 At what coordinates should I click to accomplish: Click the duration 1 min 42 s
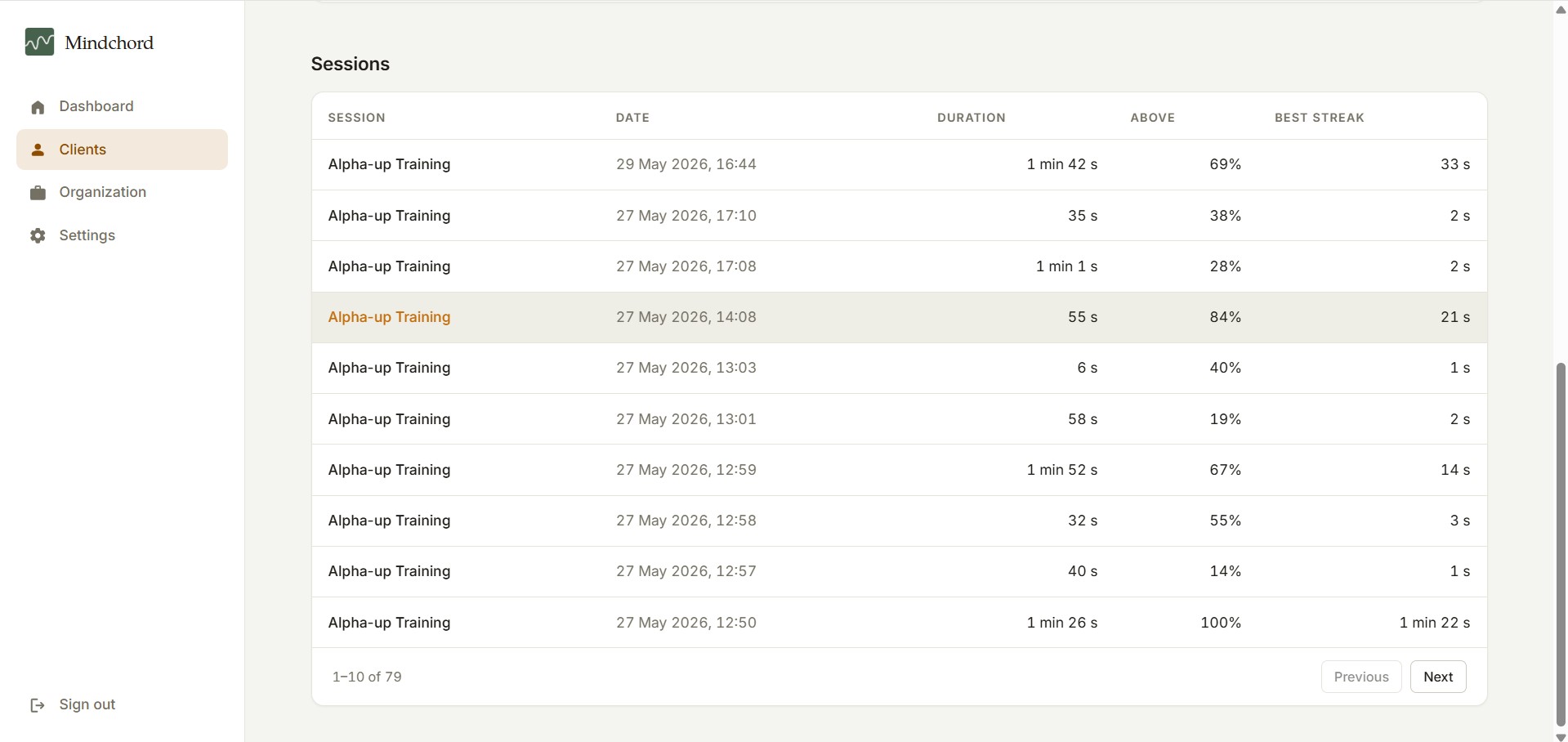[1061, 164]
